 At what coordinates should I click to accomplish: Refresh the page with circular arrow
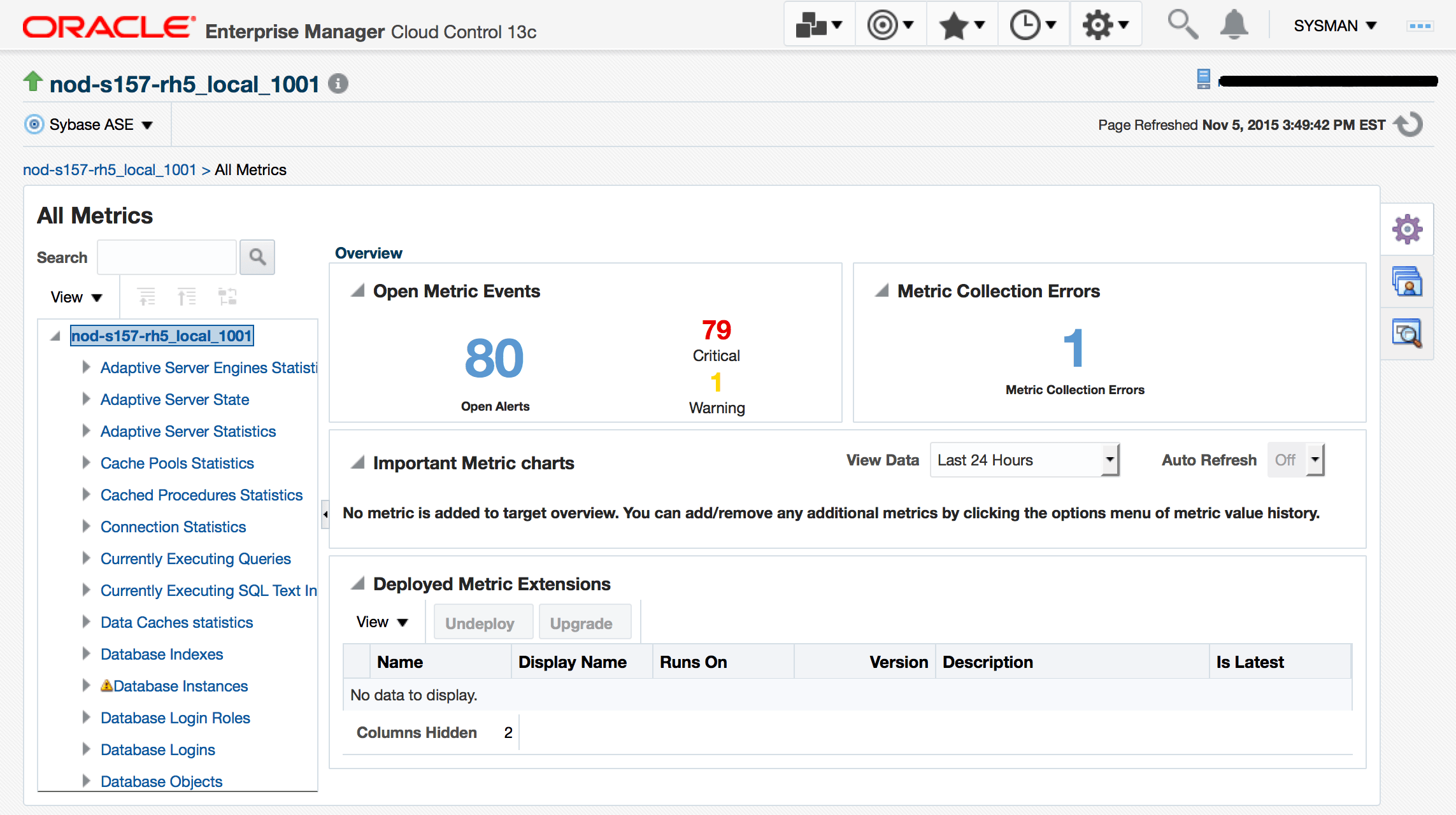[1408, 124]
